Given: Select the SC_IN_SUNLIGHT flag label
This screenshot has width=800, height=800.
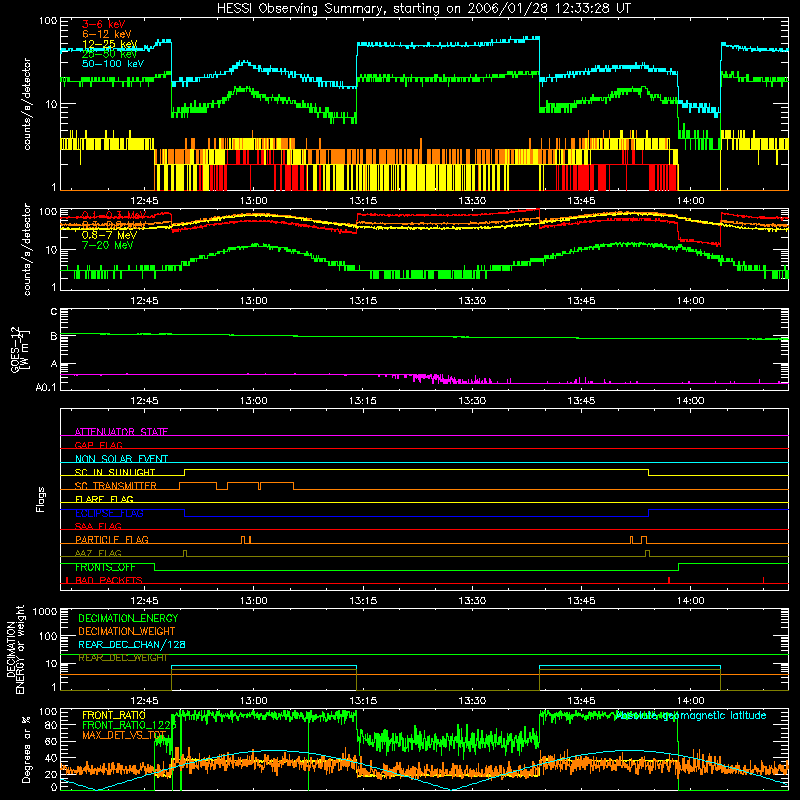Looking at the screenshot, I should [x=115, y=472].
